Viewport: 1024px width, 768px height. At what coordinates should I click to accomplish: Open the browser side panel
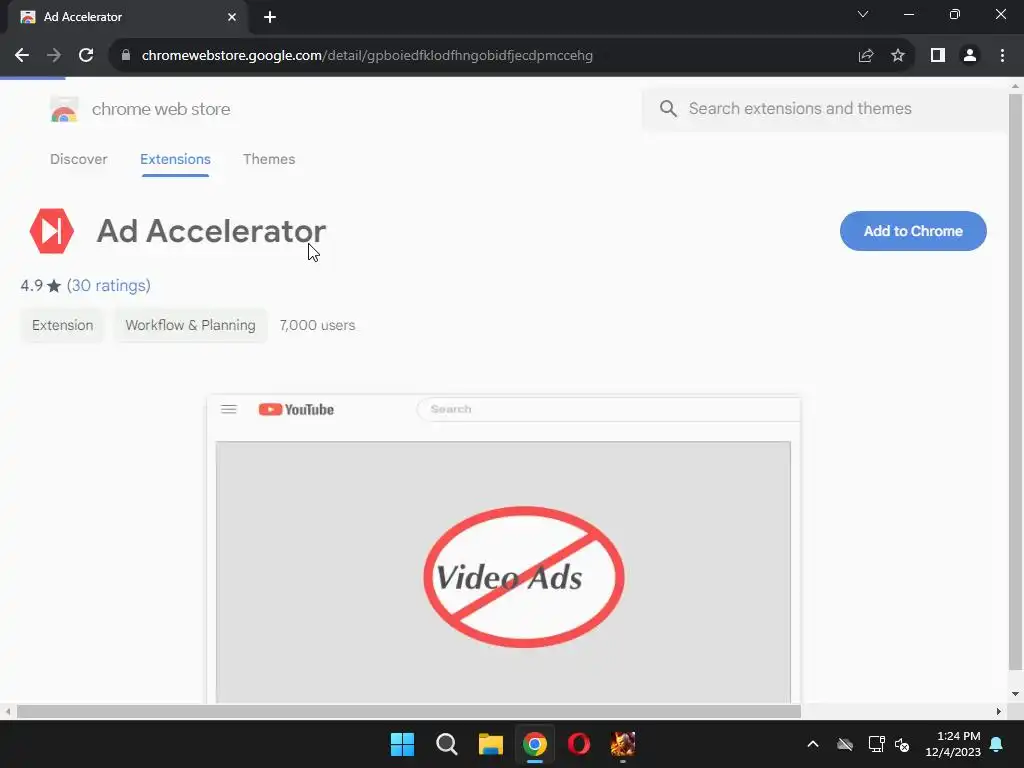tap(938, 56)
